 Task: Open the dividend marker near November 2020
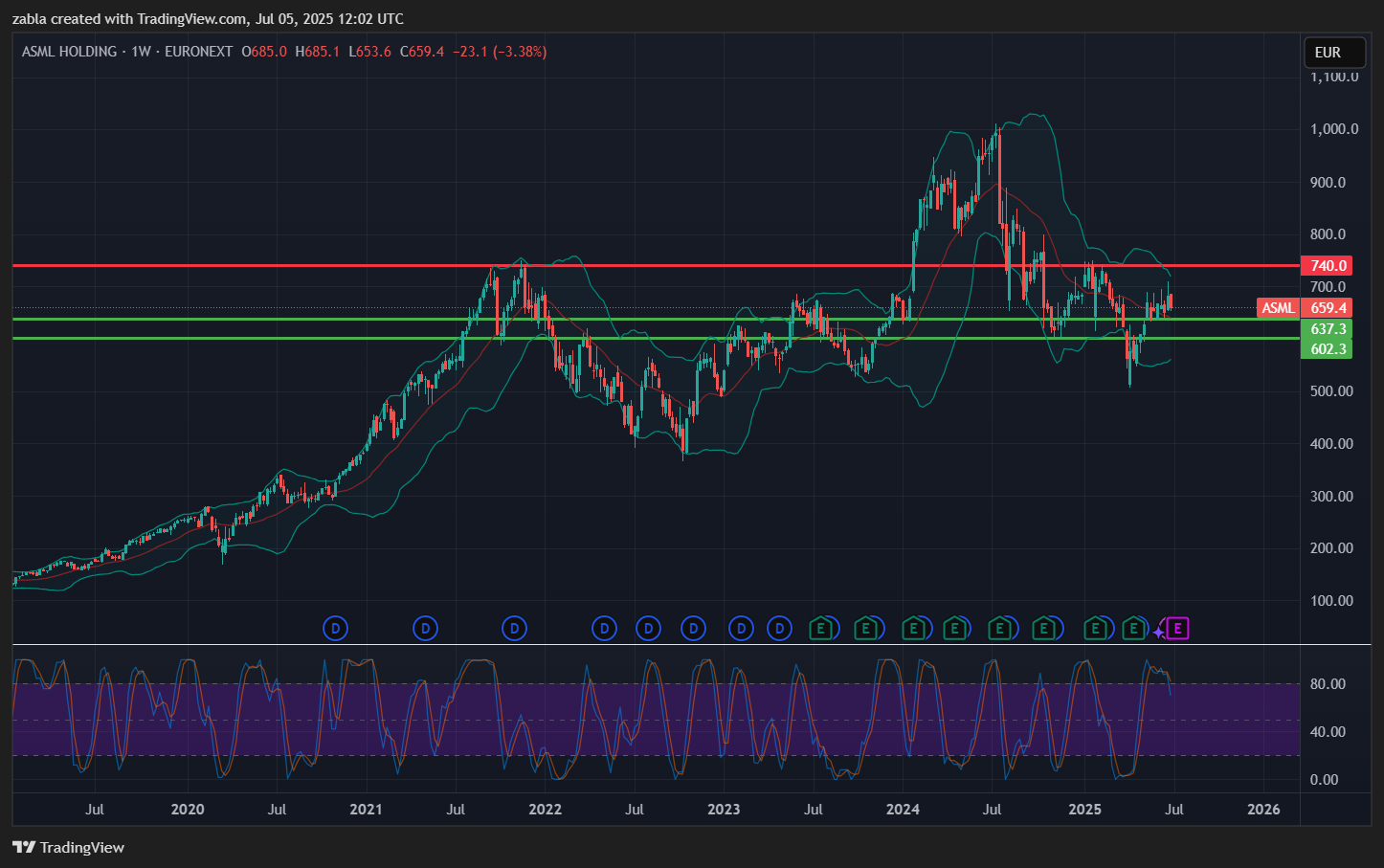335,629
